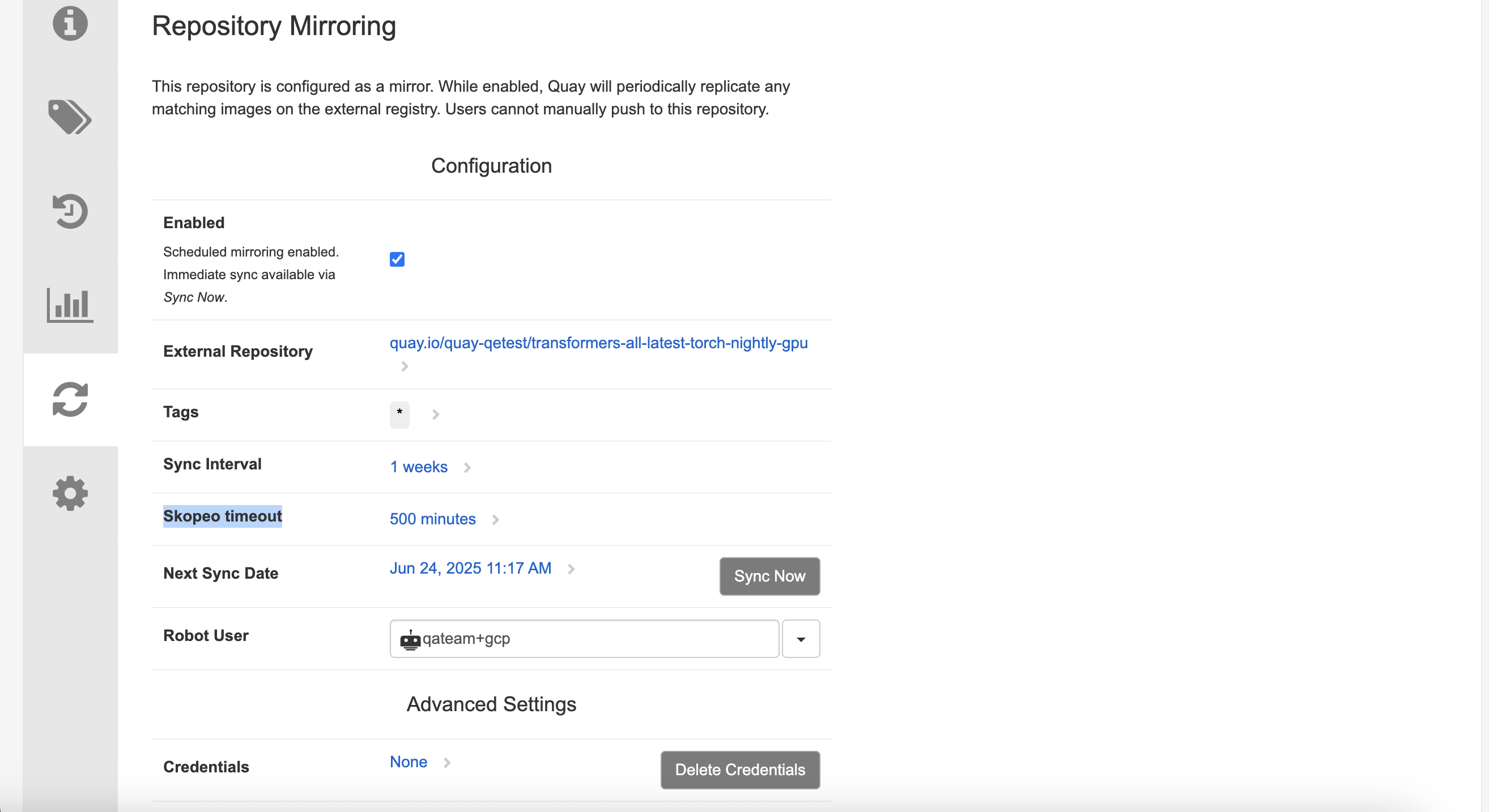Open the usage logs bar chart icon
This screenshot has width=1489, height=812.
click(x=70, y=305)
